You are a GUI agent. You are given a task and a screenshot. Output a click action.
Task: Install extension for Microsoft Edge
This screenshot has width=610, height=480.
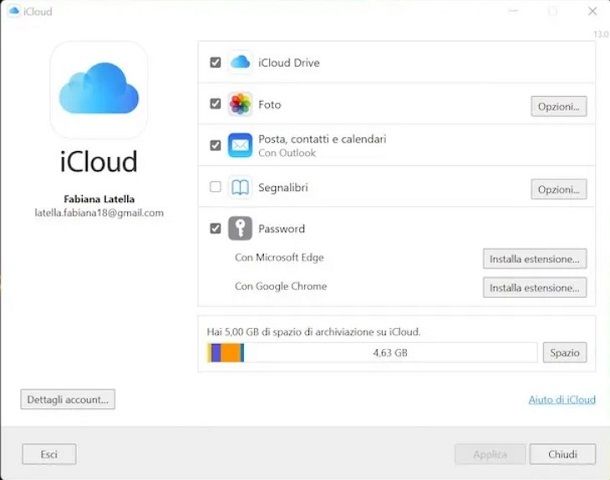(x=535, y=259)
